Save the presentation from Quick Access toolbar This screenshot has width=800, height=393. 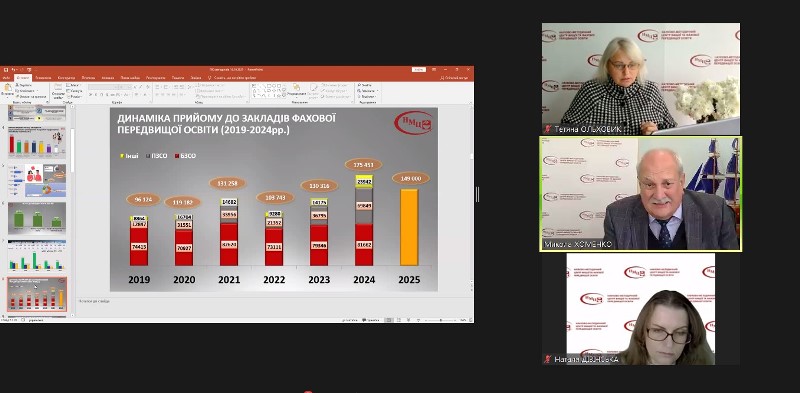(6, 70)
